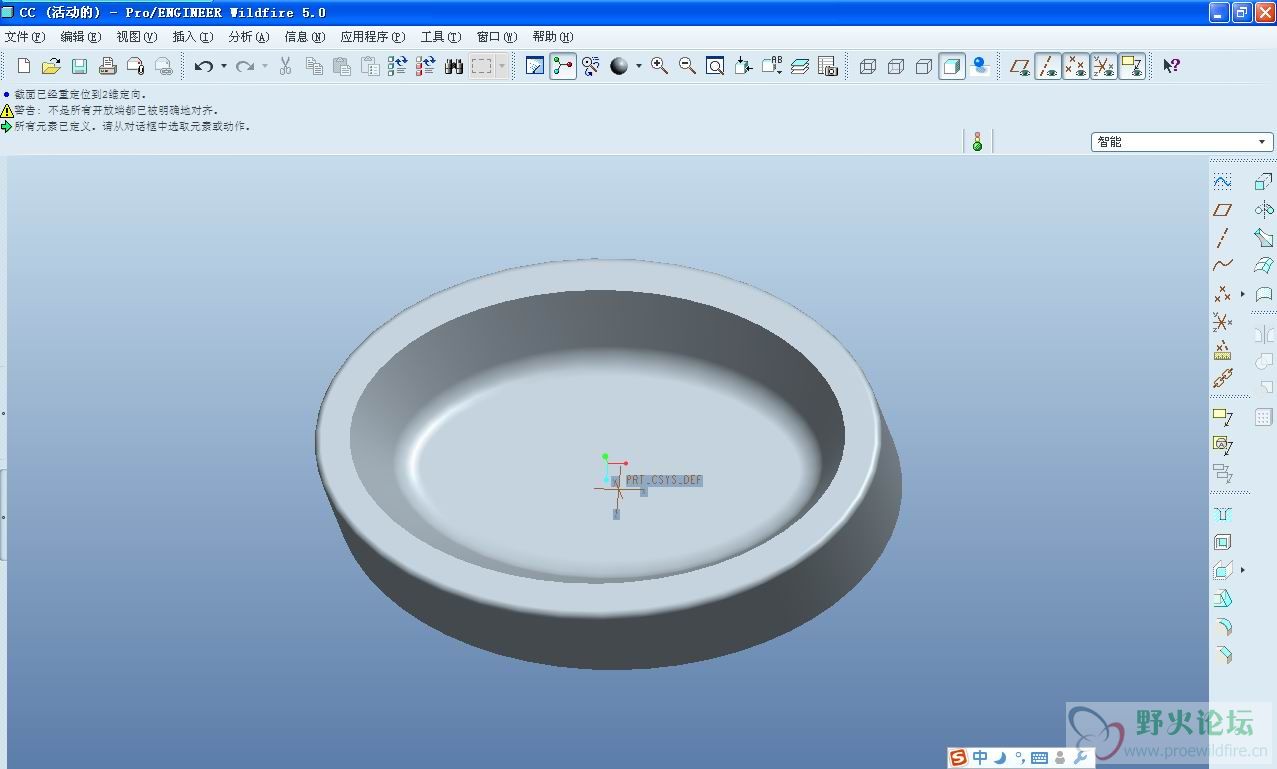The image size is (1277, 769).
Task: Open the Find tool binoculars icon
Action: coord(454,66)
